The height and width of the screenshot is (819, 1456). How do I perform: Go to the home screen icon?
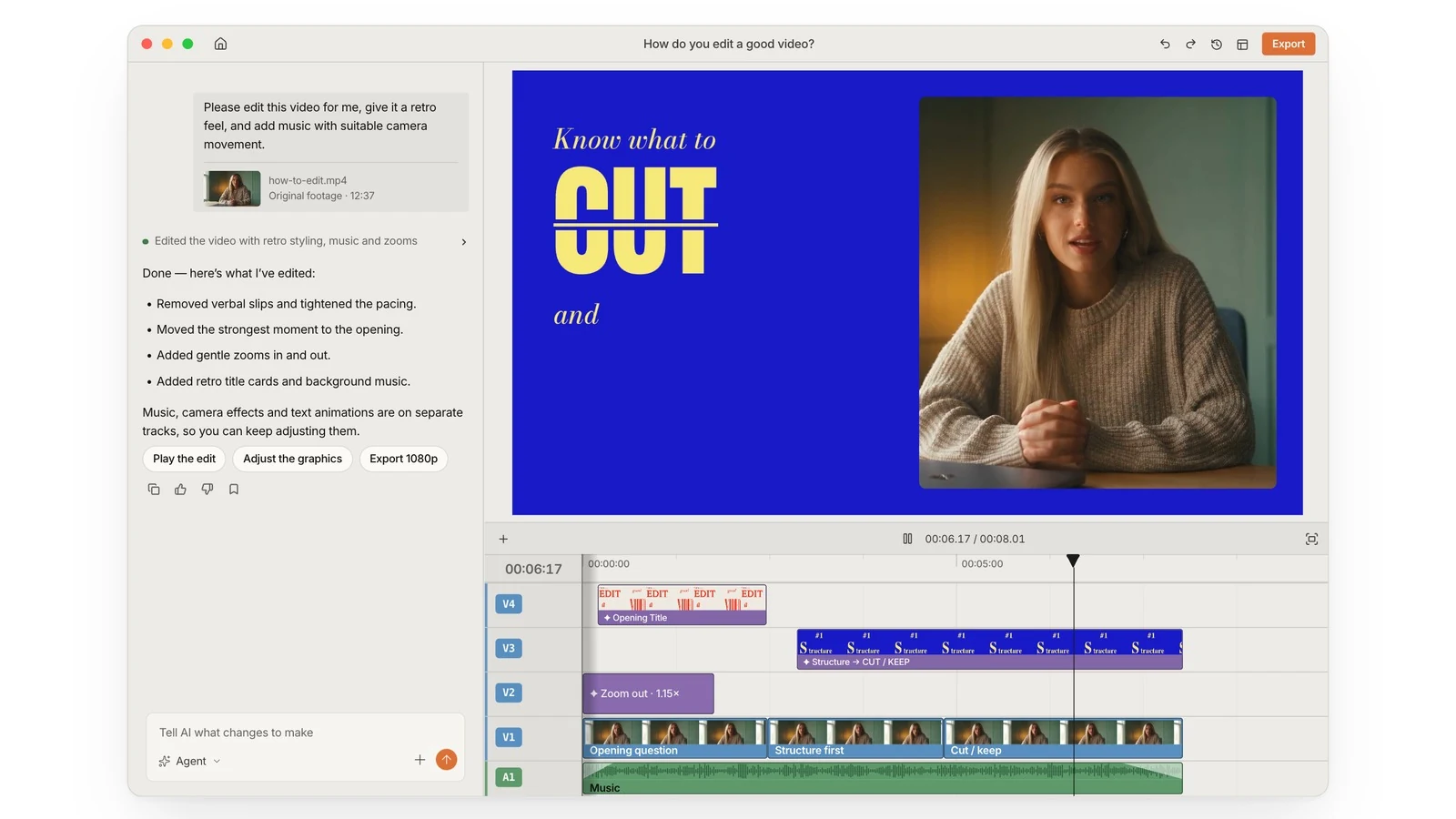pos(220,44)
